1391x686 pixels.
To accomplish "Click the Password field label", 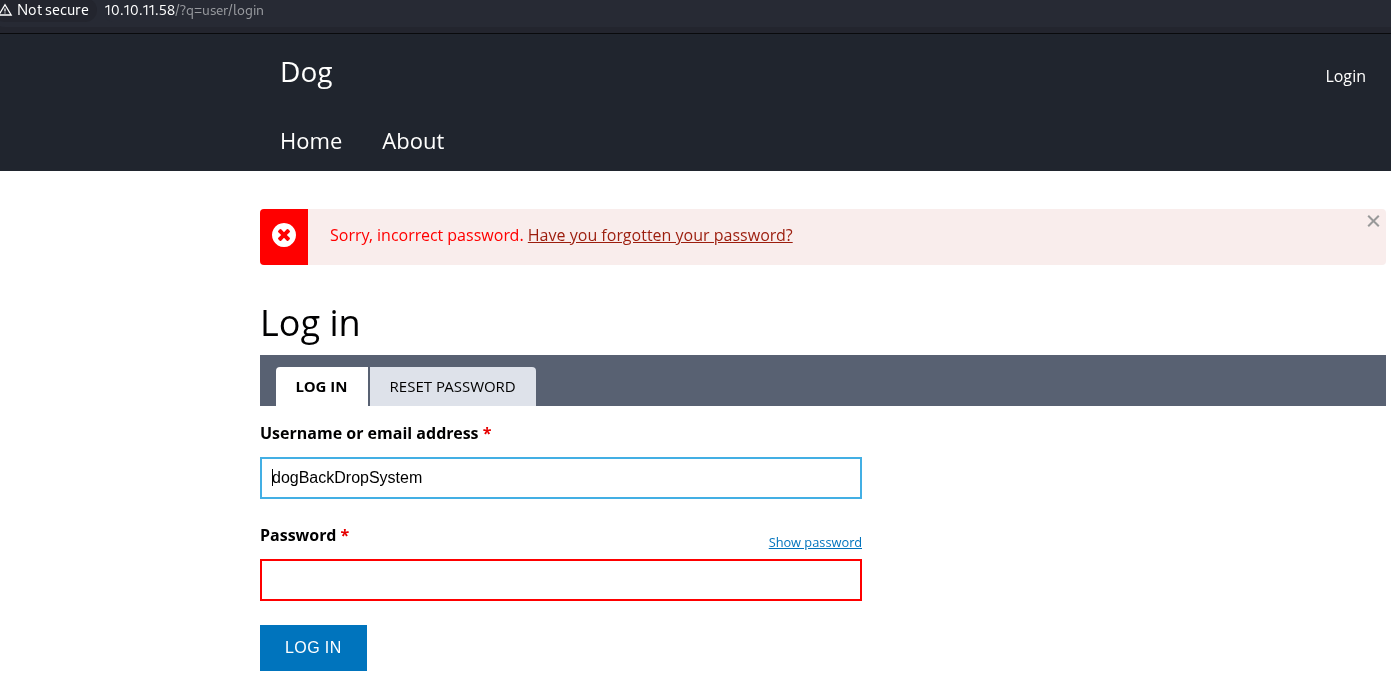I will 298,535.
